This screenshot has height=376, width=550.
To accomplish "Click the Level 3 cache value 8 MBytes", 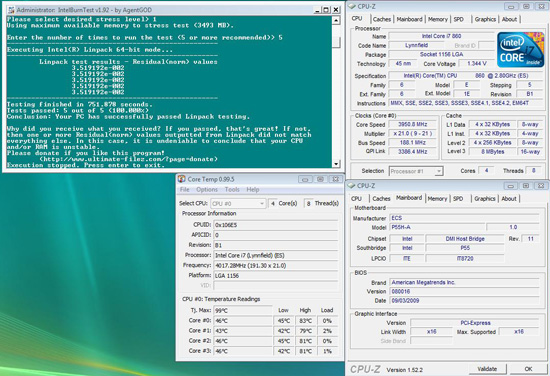I will [492, 152].
